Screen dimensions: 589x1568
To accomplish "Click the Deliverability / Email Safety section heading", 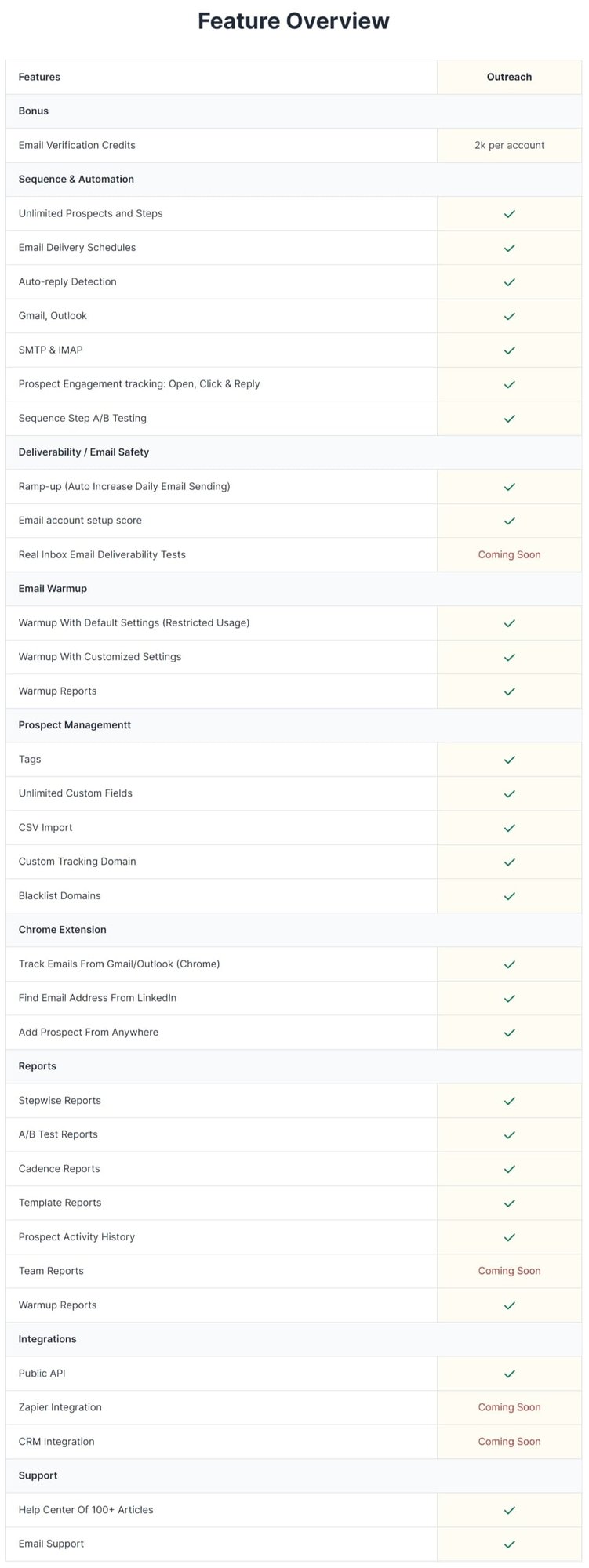I will [x=84, y=452].
